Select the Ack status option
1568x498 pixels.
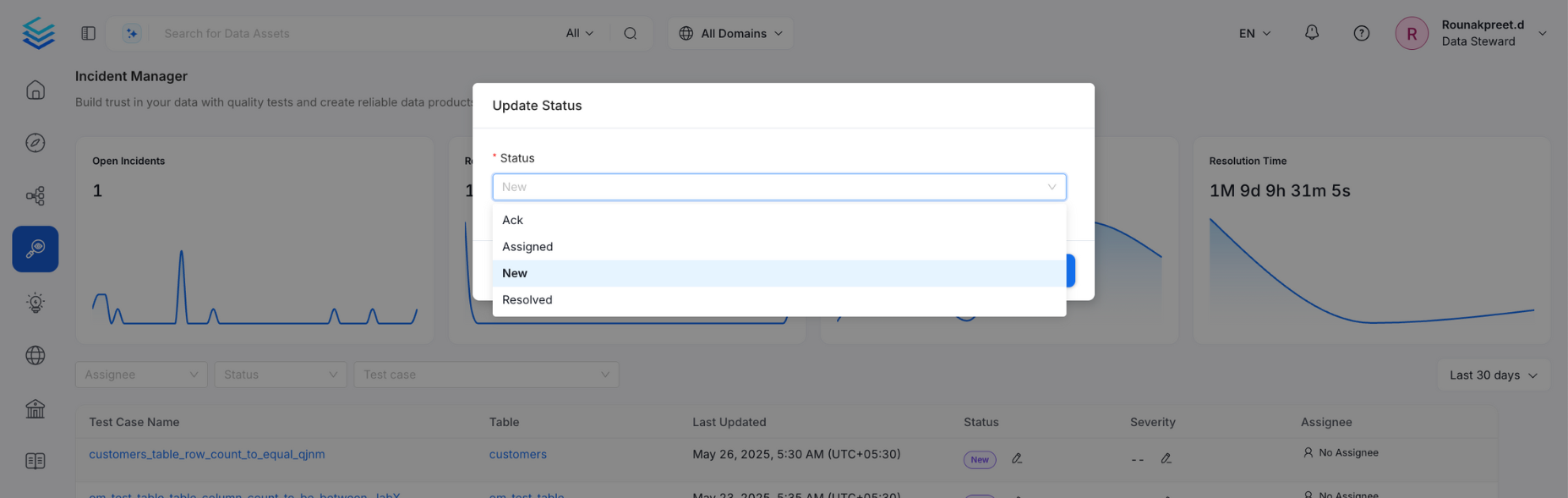[x=512, y=220]
